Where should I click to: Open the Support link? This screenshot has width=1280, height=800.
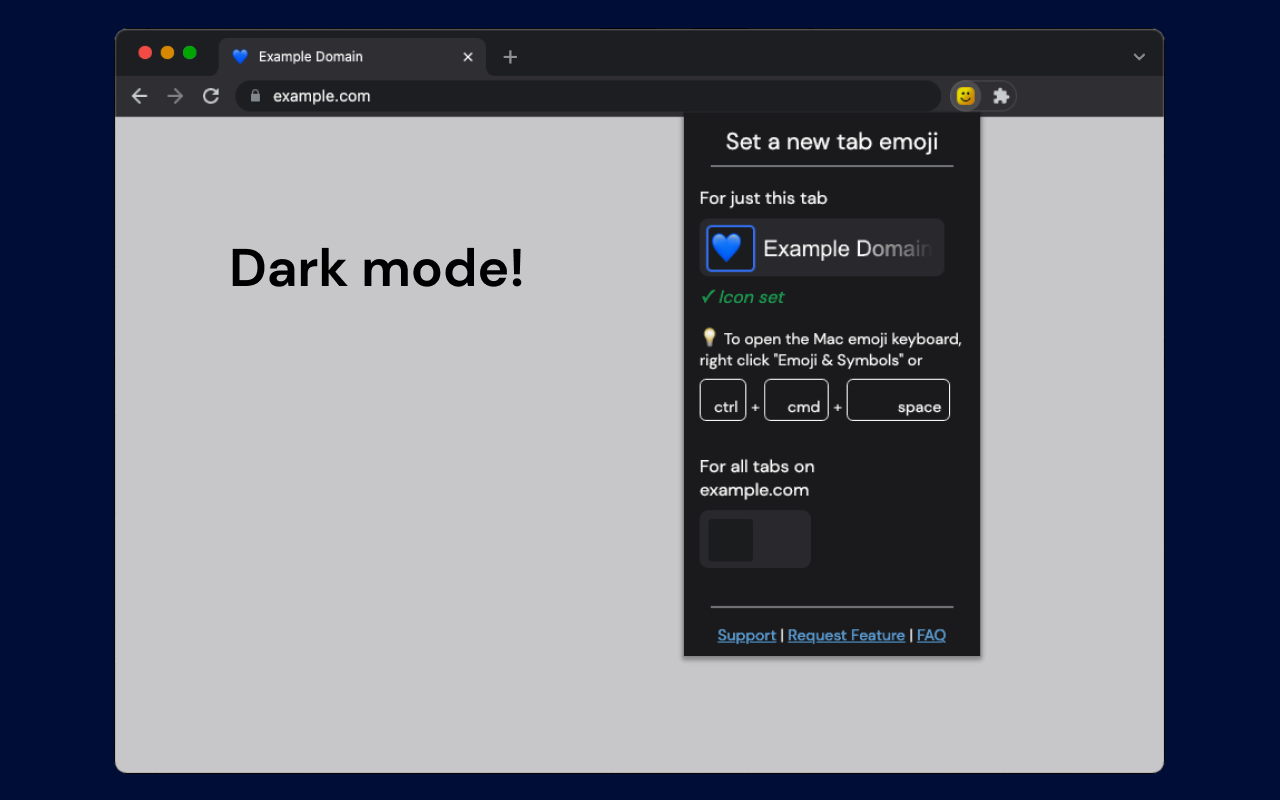tap(746, 635)
